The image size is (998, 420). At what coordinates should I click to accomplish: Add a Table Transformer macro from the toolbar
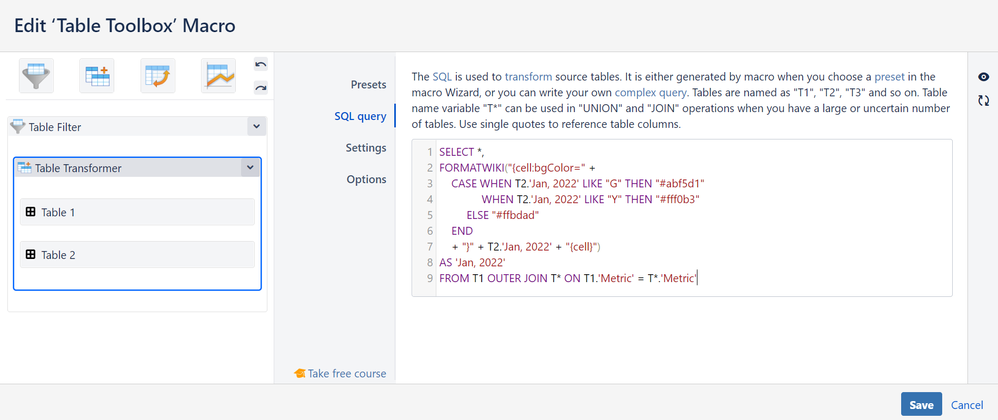[x=98, y=76]
